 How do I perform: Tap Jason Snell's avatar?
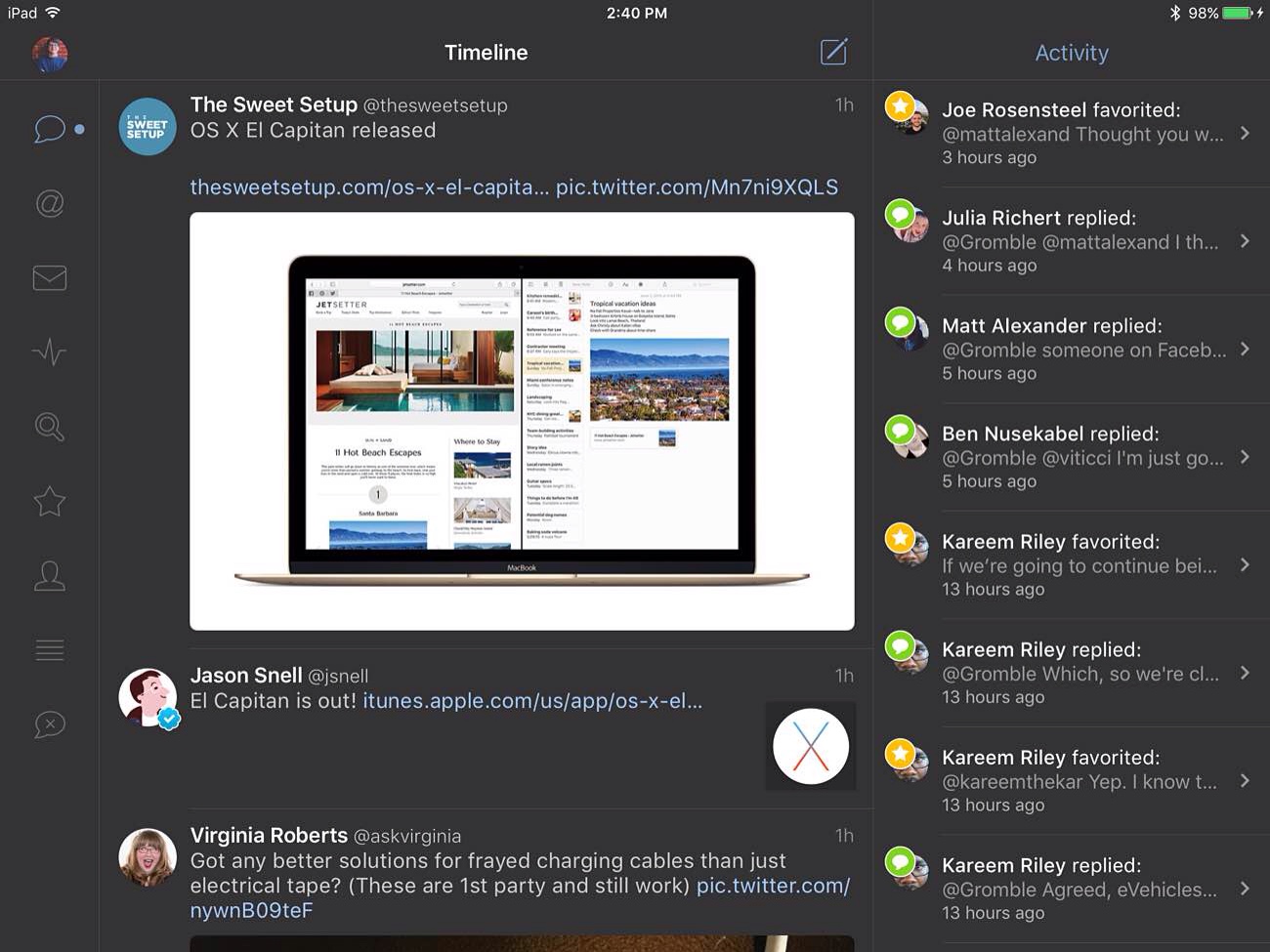[148, 697]
